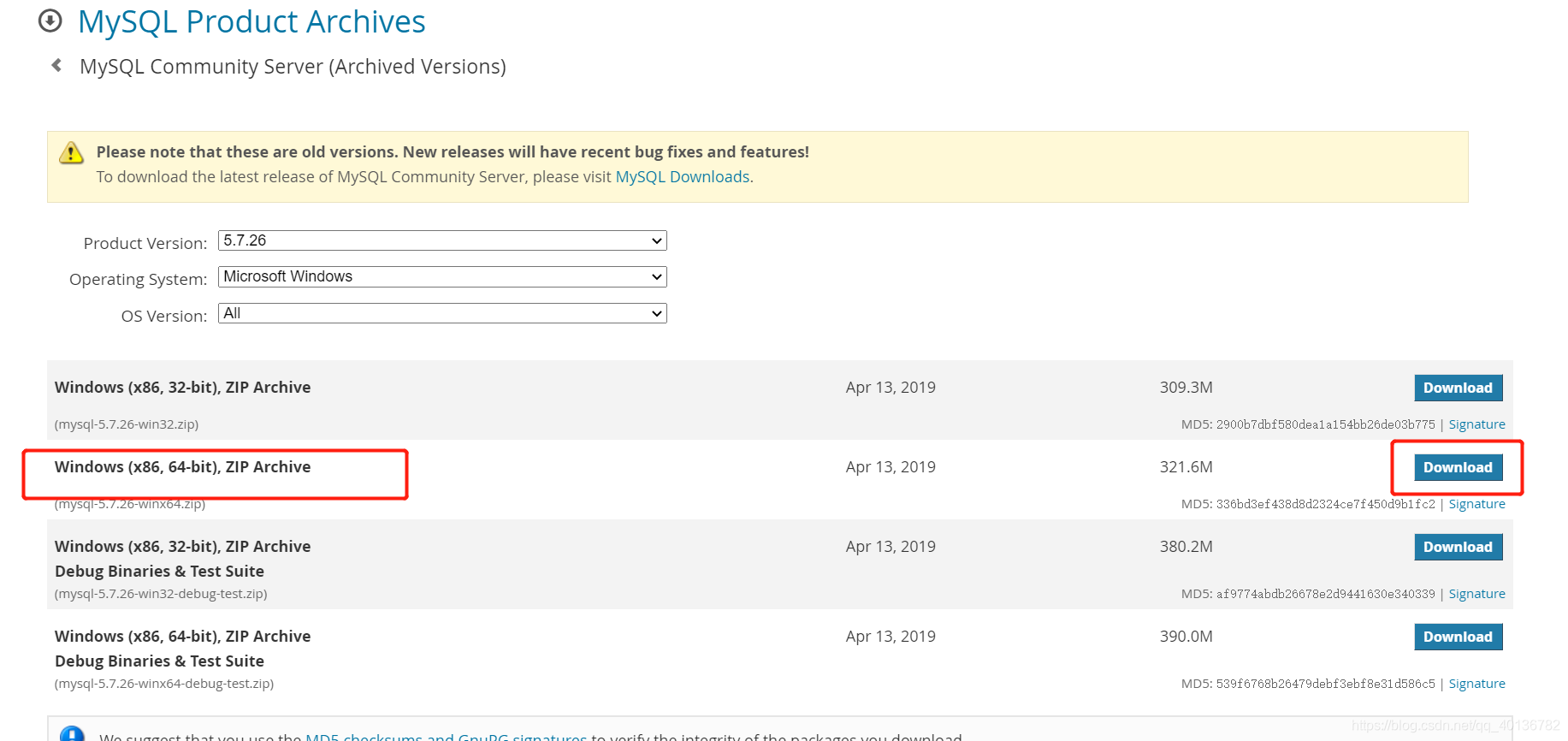
Task: Click the size value 380.2M
Action: pyautogui.click(x=1186, y=547)
